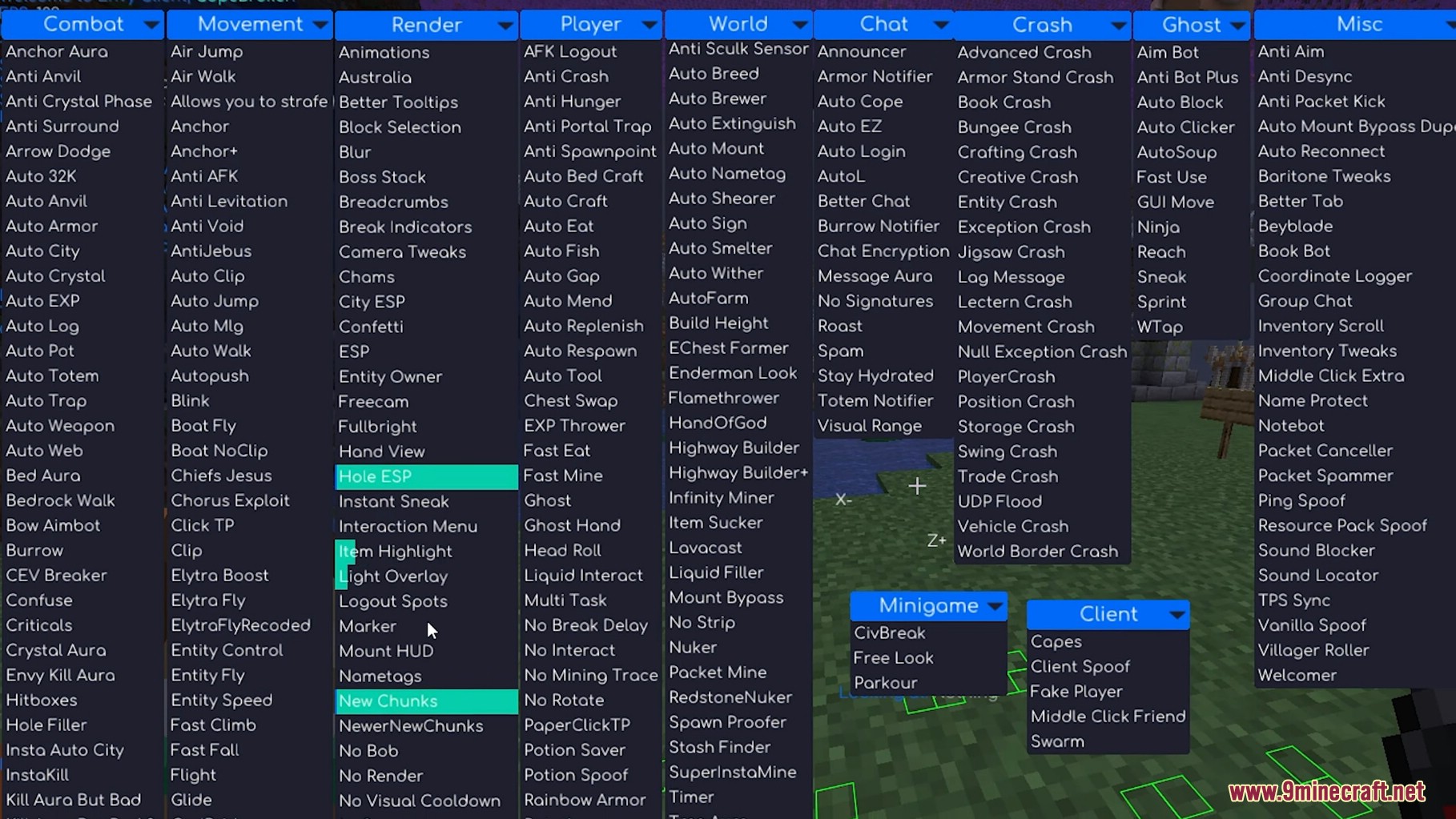Select Capes in Client panel
Image resolution: width=1456 pixels, height=819 pixels.
1108,642
